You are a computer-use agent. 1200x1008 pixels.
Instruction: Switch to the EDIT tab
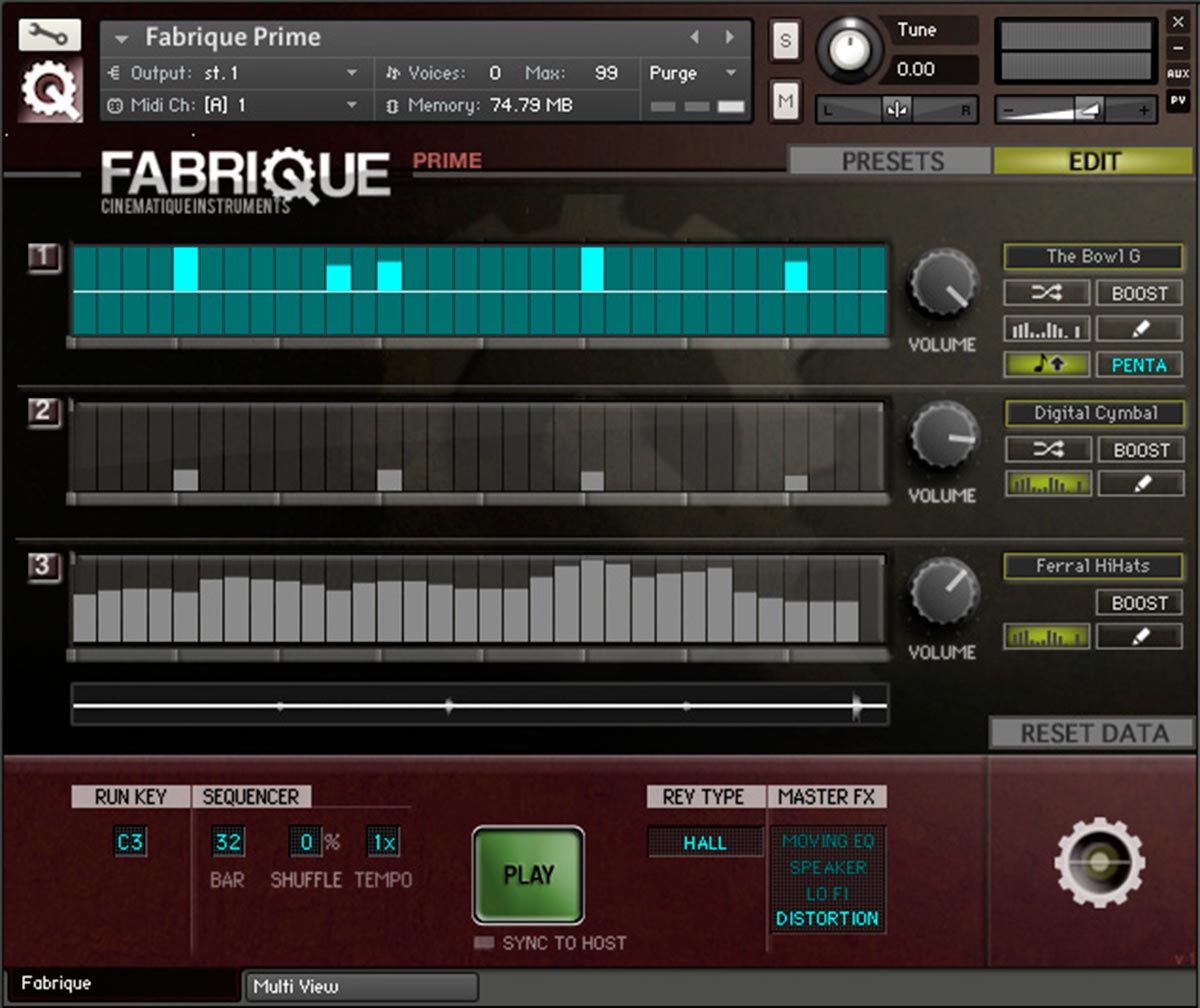[x=1094, y=161]
